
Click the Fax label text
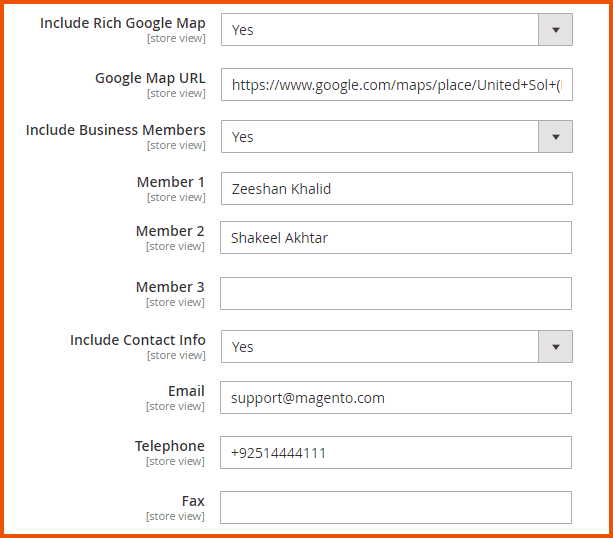click(x=193, y=501)
